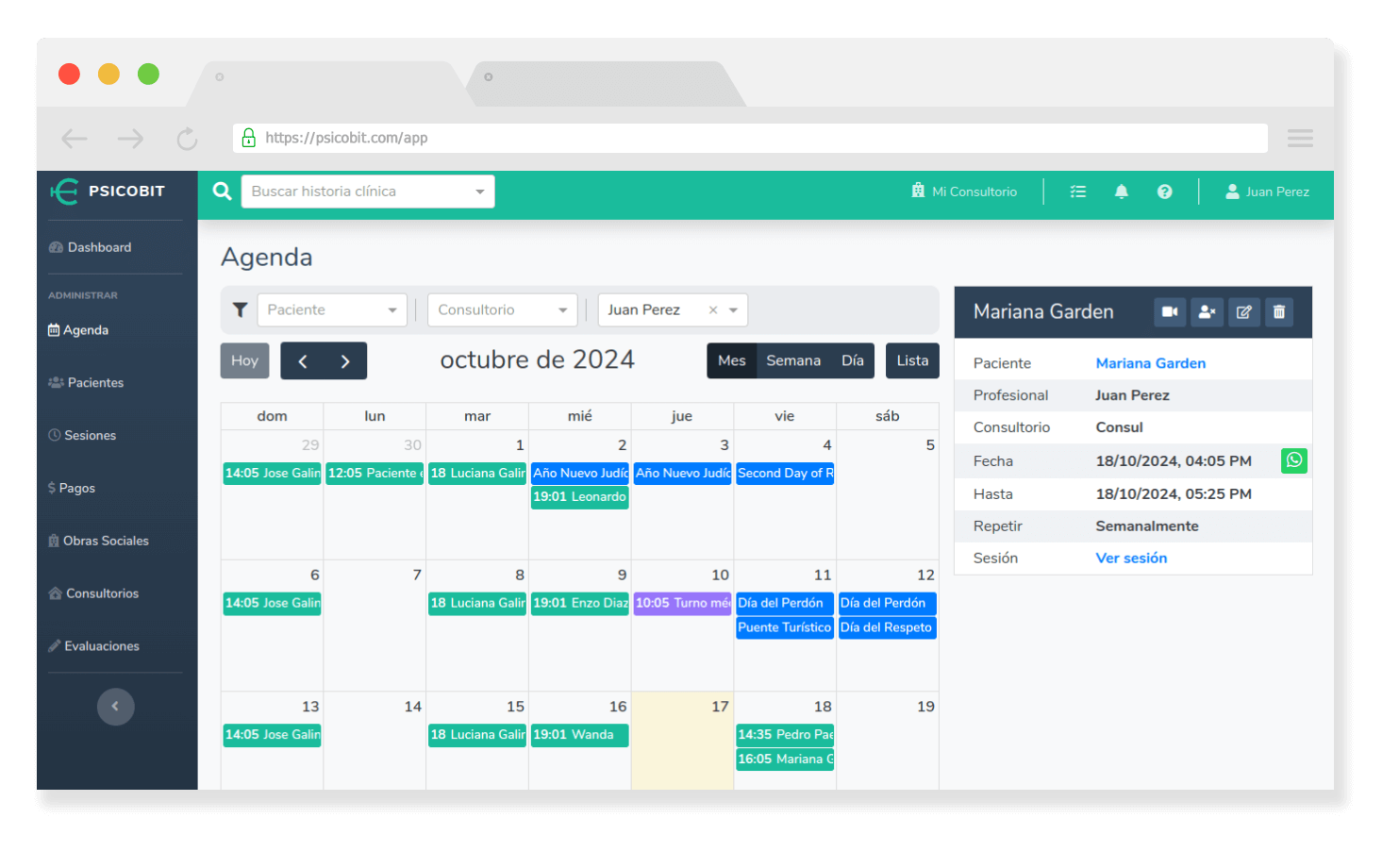Viewport: 1399px width, 868px height.
Task: Open the browser hamburger menu
Action: (1300, 139)
